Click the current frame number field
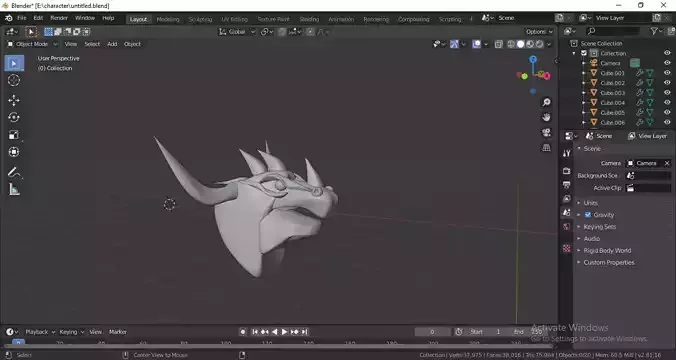The height and width of the screenshot is (360, 676). tap(432, 332)
